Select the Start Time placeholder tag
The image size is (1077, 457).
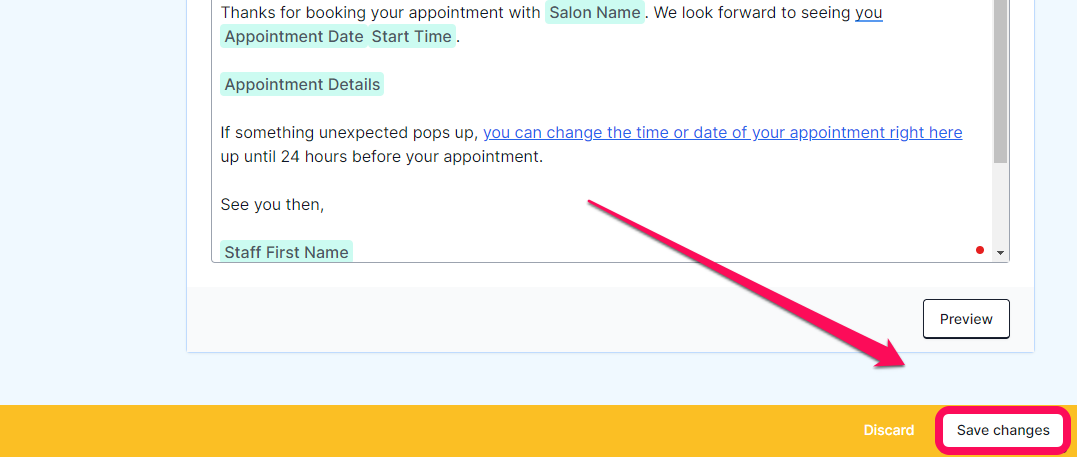(412, 36)
